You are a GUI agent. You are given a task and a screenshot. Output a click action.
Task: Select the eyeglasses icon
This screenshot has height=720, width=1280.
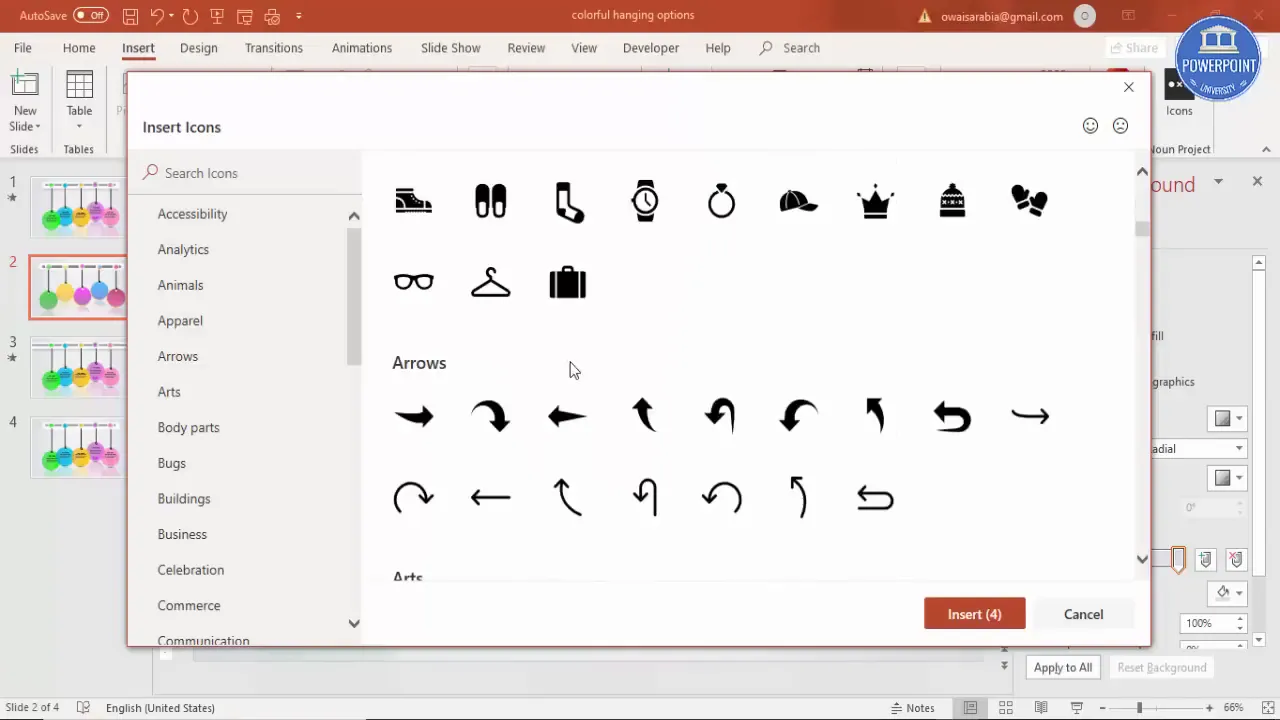[x=413, y=283]
